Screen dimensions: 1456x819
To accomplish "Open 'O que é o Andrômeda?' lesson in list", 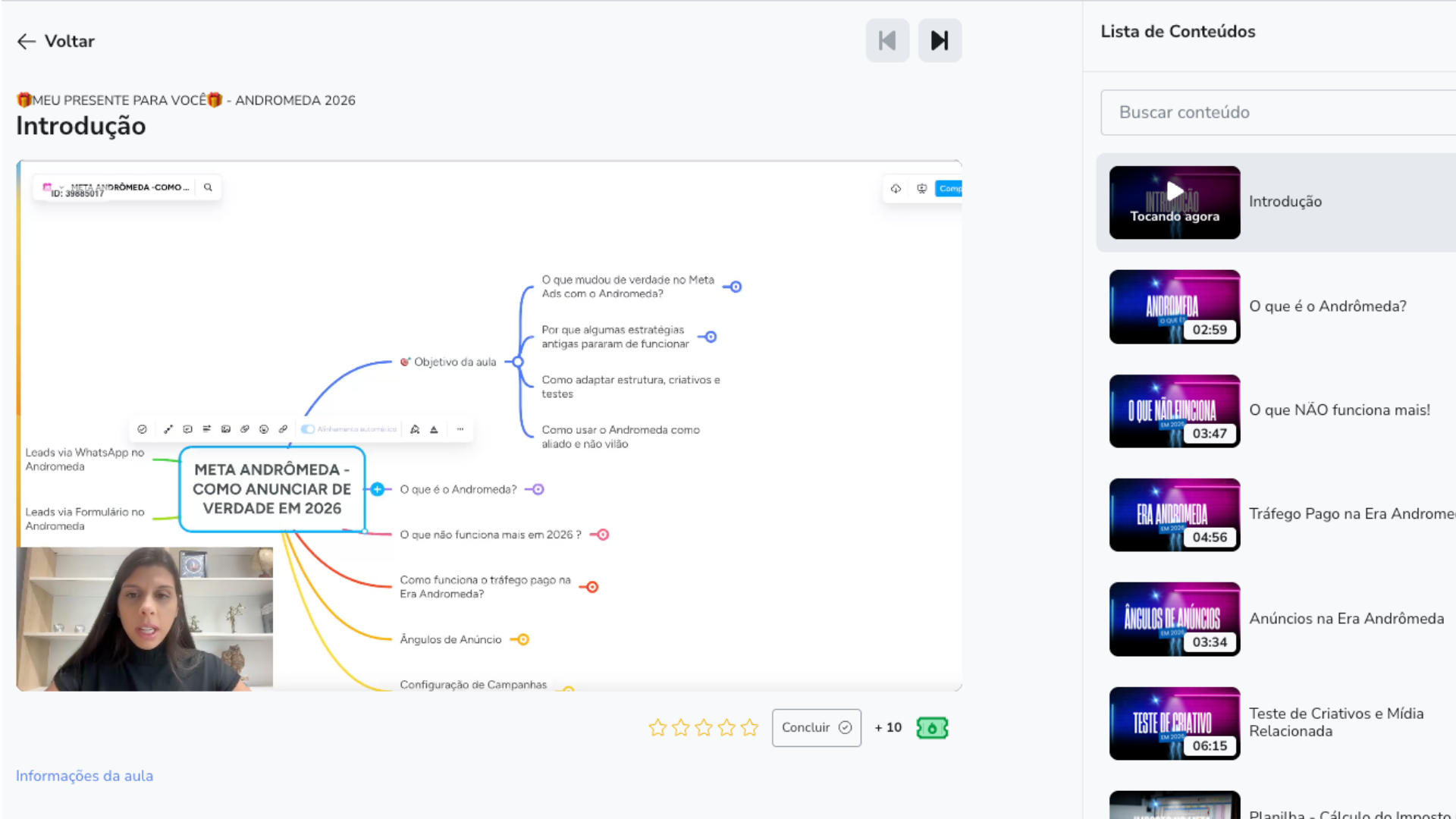I will (x=1327, y=306).
